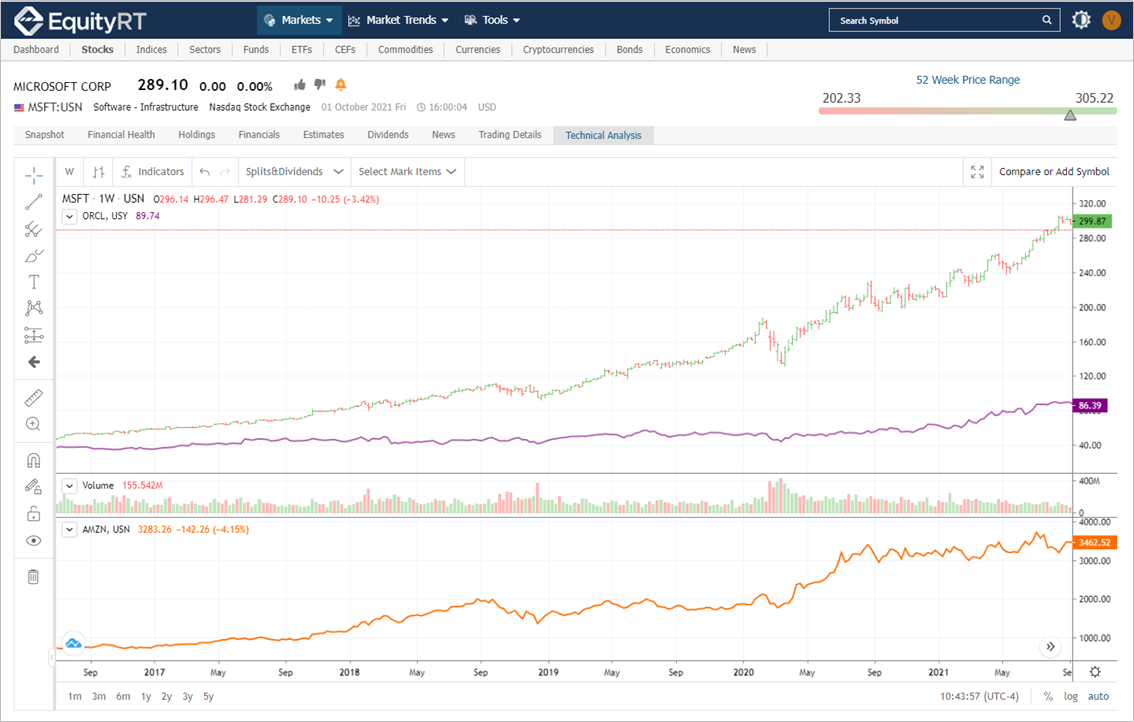Select the zoom in tool
Viewport: 1134px width, 722px height.
pyautogui.click(x=33, y=424)
